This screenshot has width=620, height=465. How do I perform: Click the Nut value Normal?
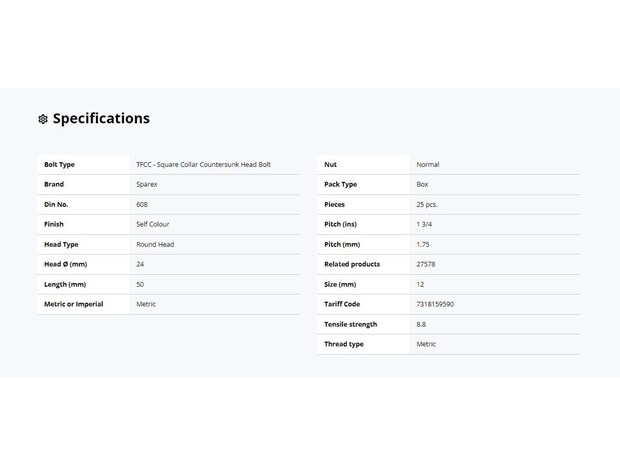pyautogui.click(x=427, y=164)
